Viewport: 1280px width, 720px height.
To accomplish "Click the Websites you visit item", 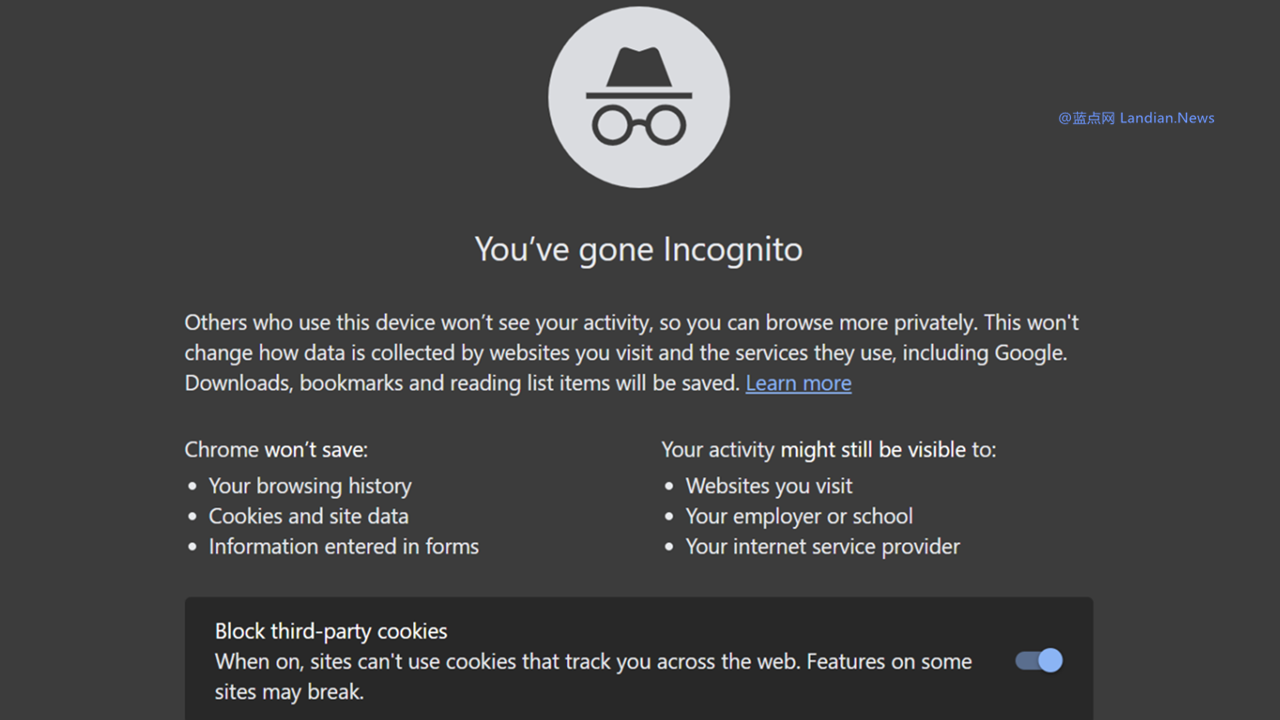I will click(769, 486).
